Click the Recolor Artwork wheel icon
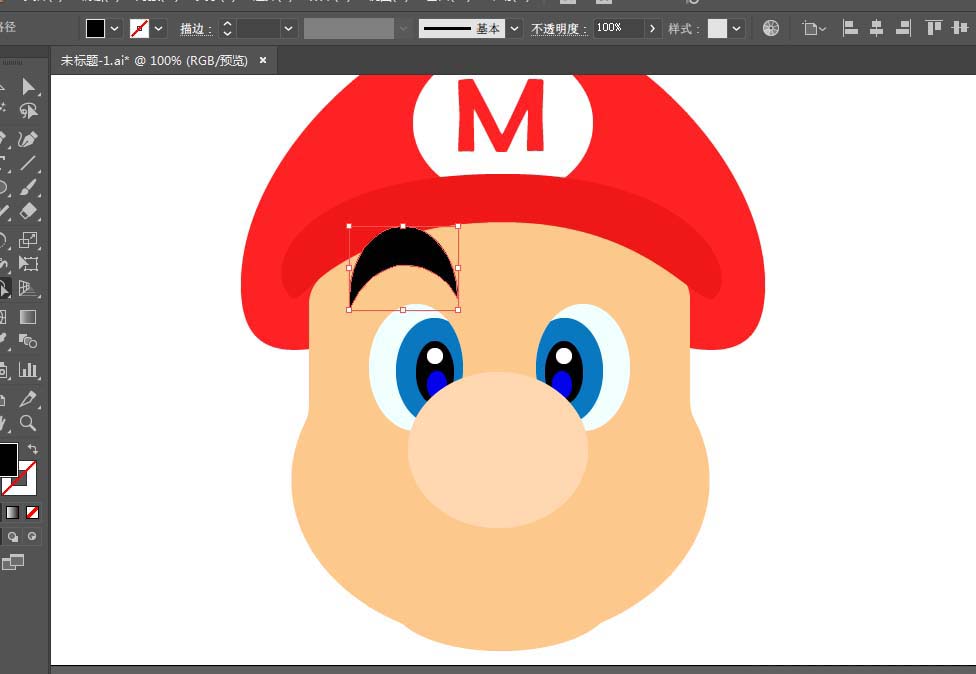Image resolution: width=976 pixels, height=674 pixels. click(771, 28)
